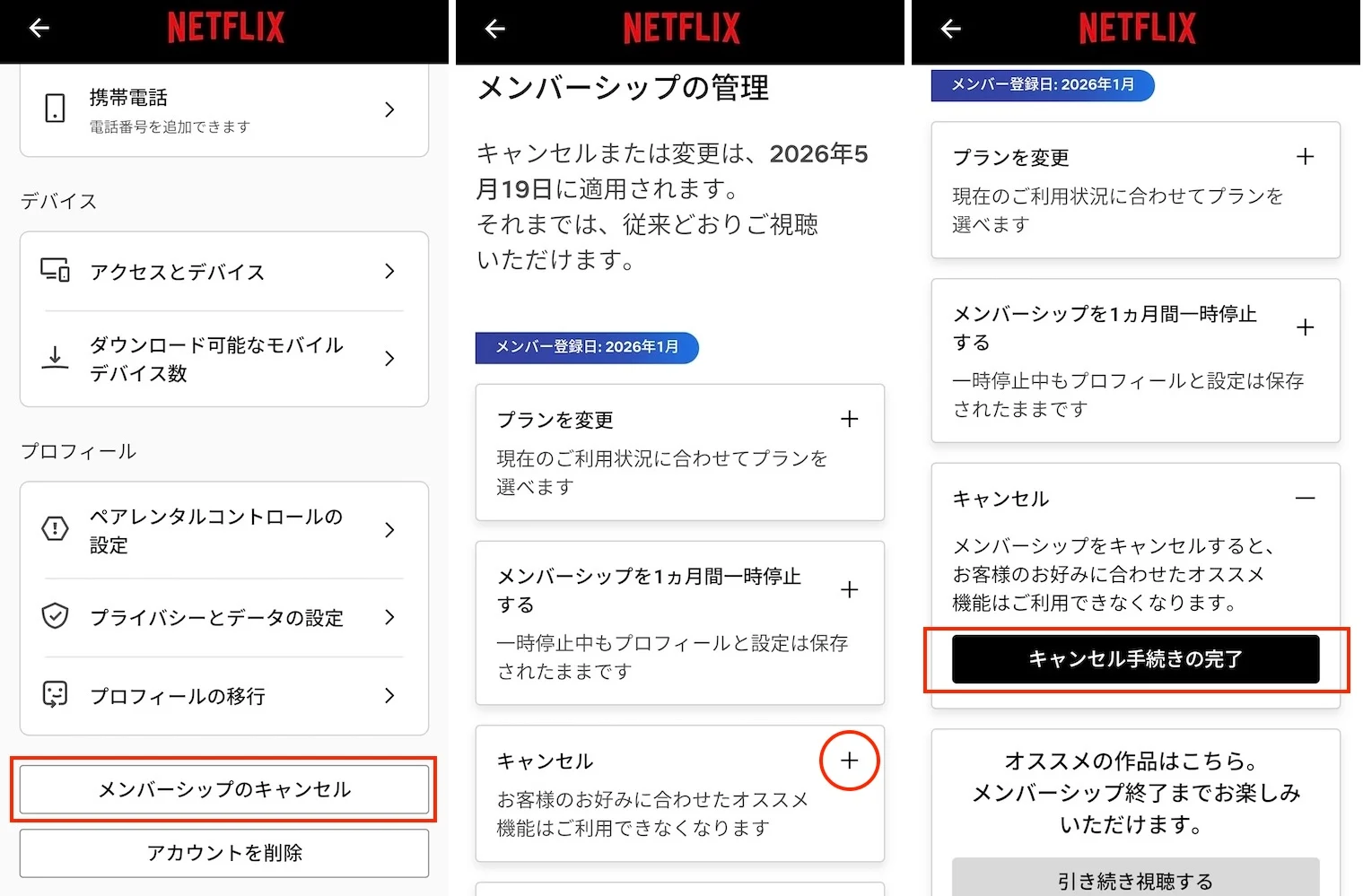Screen dimensions: 1363x896
Task: Click the phone icon beside 携帯電話
Action: click(55, 109)
